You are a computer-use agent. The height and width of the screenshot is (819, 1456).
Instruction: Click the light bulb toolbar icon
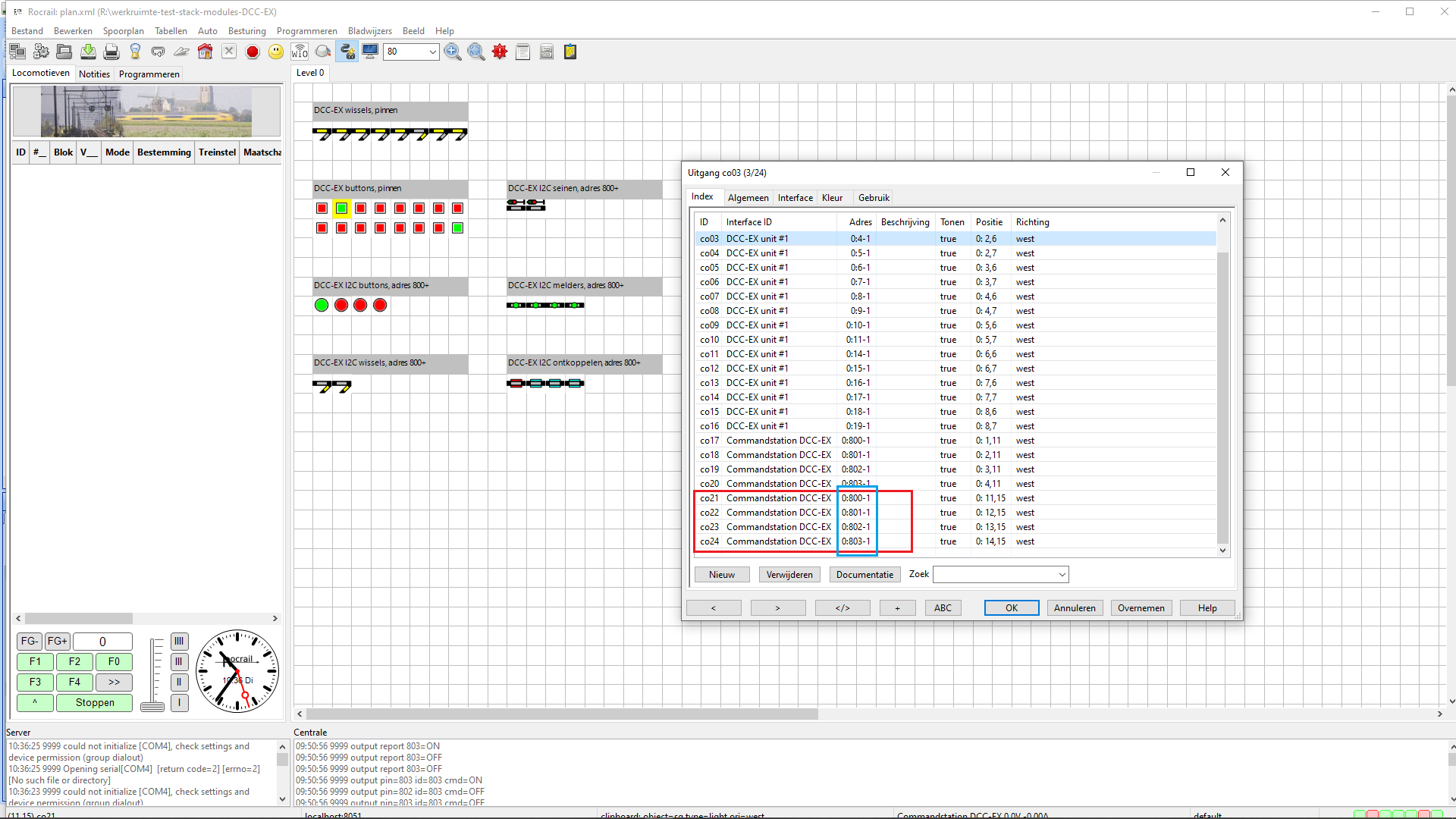click(x=135, y=52)
